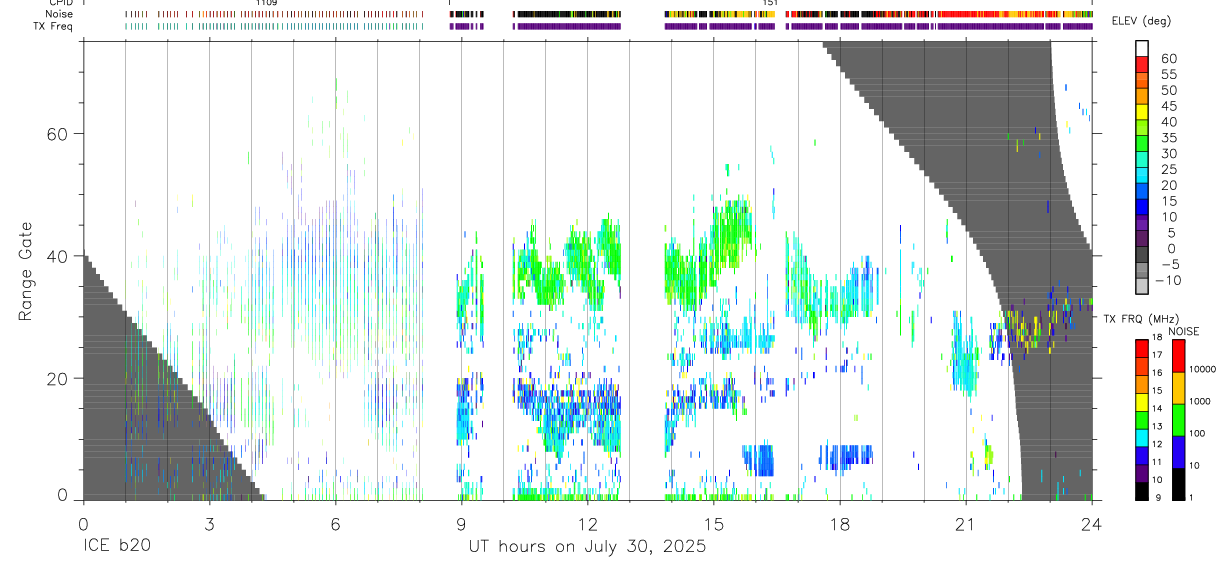Screen dimensions: 1228x567
Task: Click hour tick label '3' on time axis
Action: [x=209, y=524]
